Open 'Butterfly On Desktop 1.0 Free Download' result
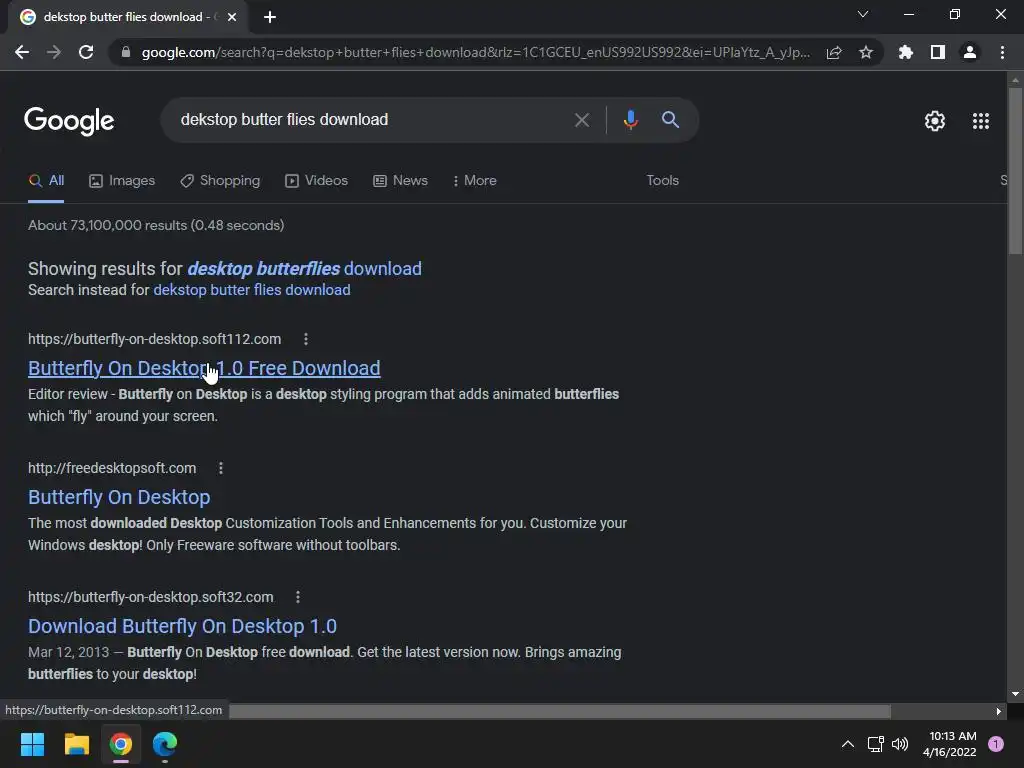 click(204, 368)
